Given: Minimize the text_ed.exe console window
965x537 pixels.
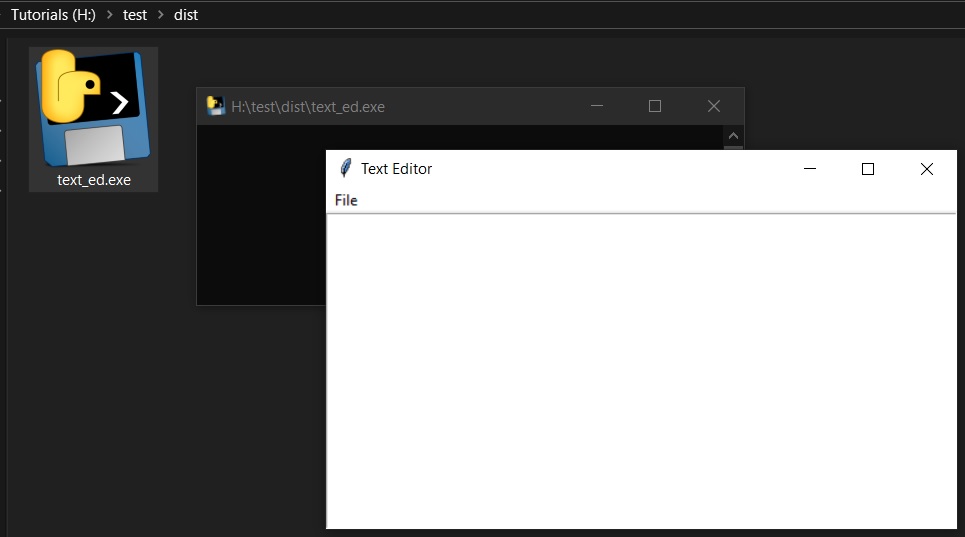Looking at the screenshot, I should click(x=596, y=106).
